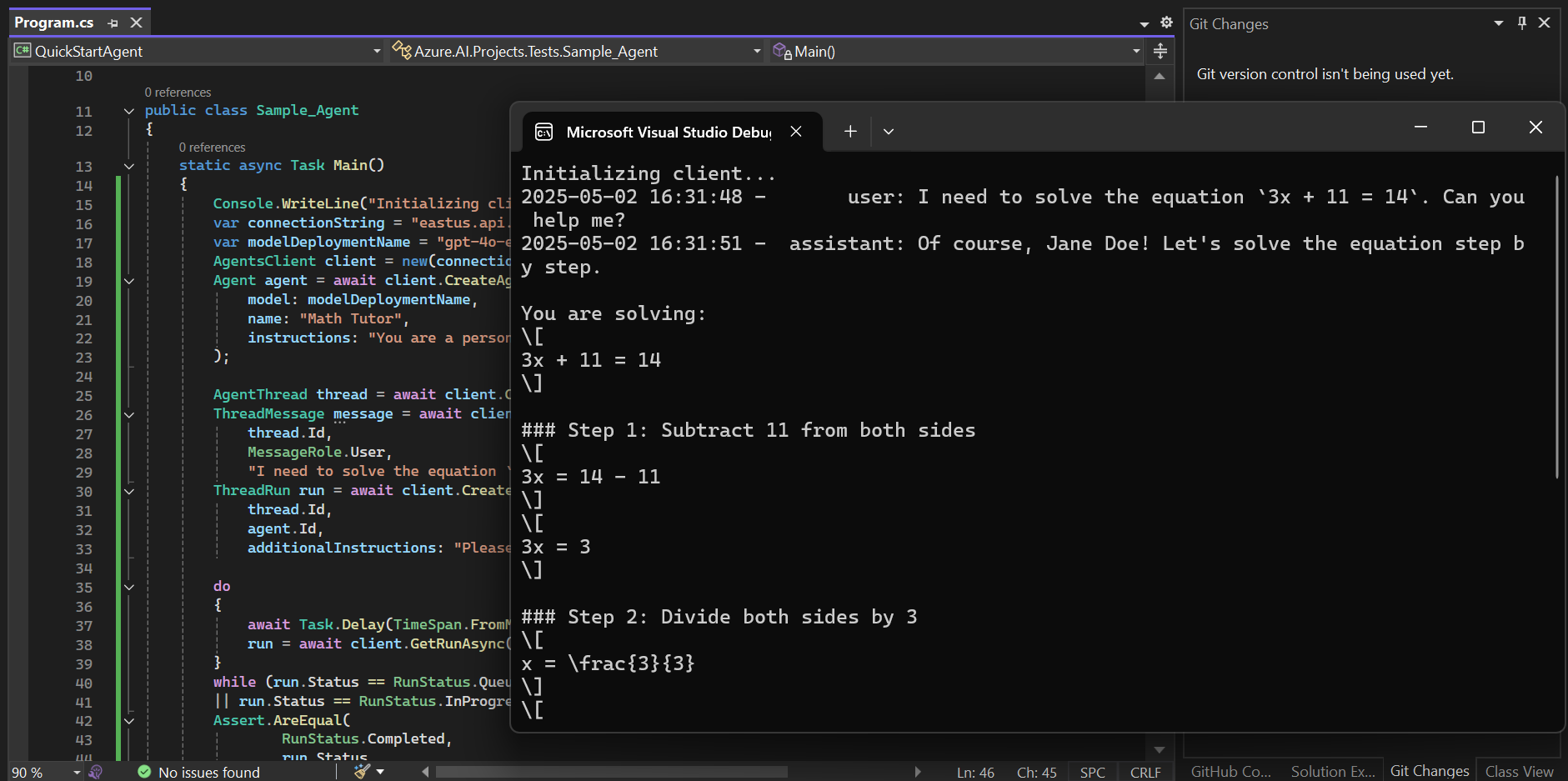Expand the Main() member dropdown
The width and height of the screenshot is (1568, 781).
[1135, 52]
